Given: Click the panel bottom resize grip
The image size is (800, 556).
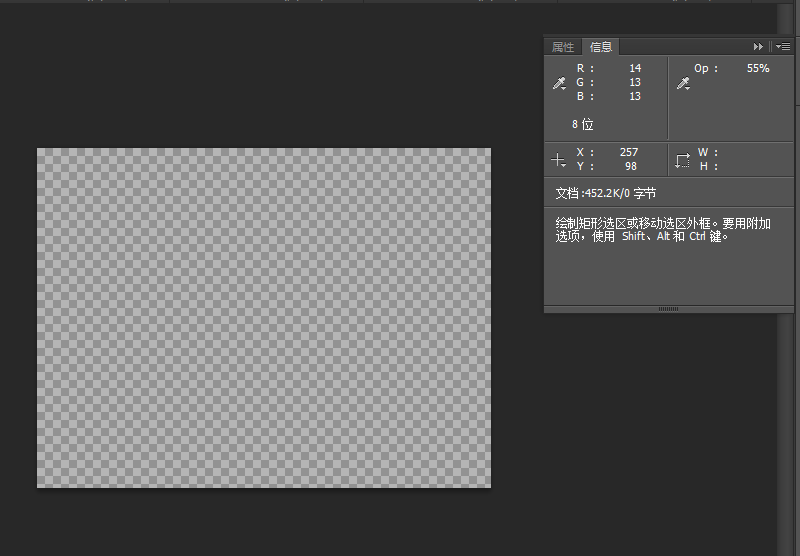Looking at the screenshot, I should pos(668,309).
